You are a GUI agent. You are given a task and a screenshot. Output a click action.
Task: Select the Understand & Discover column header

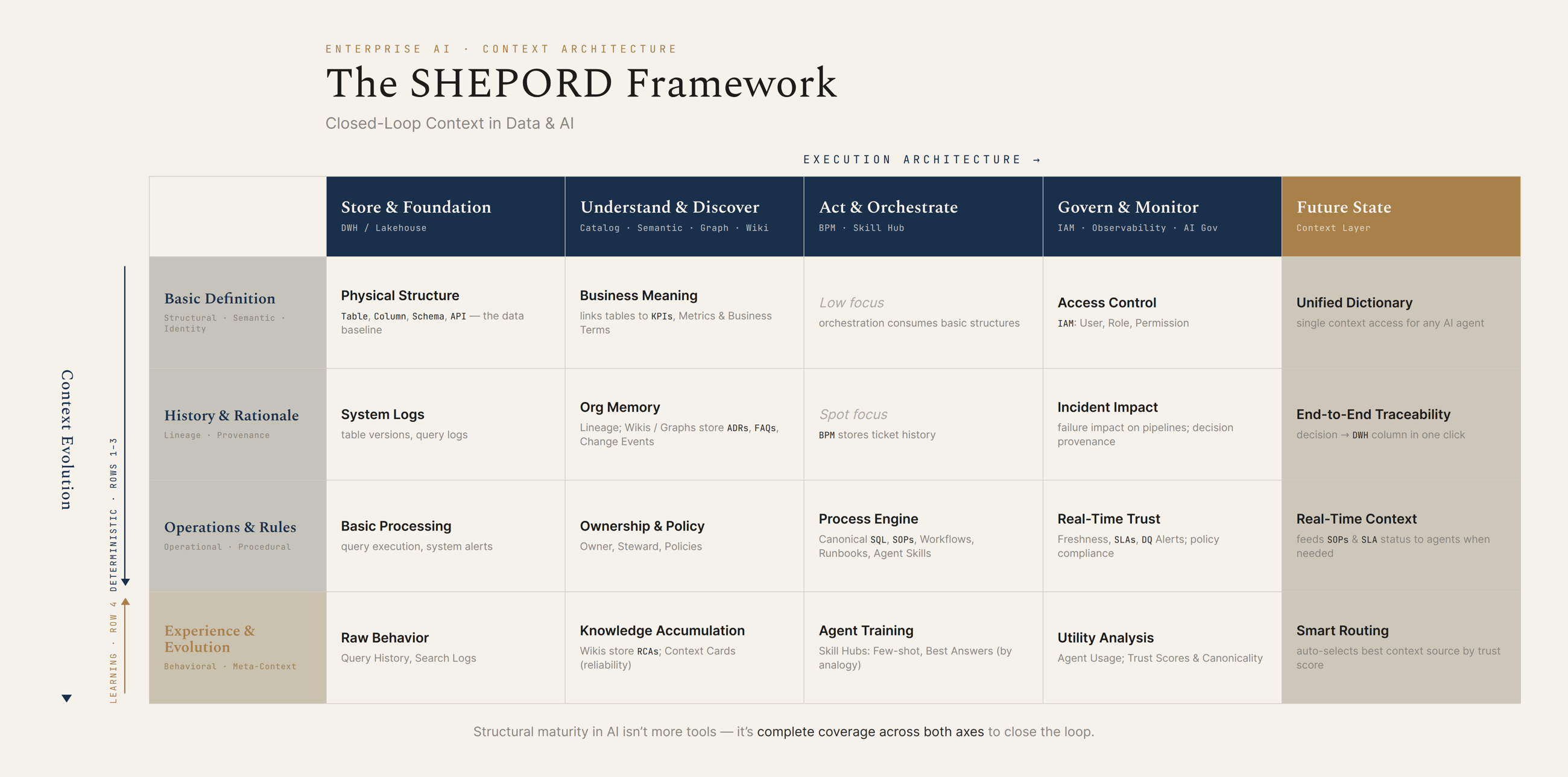tap(684, 216)
